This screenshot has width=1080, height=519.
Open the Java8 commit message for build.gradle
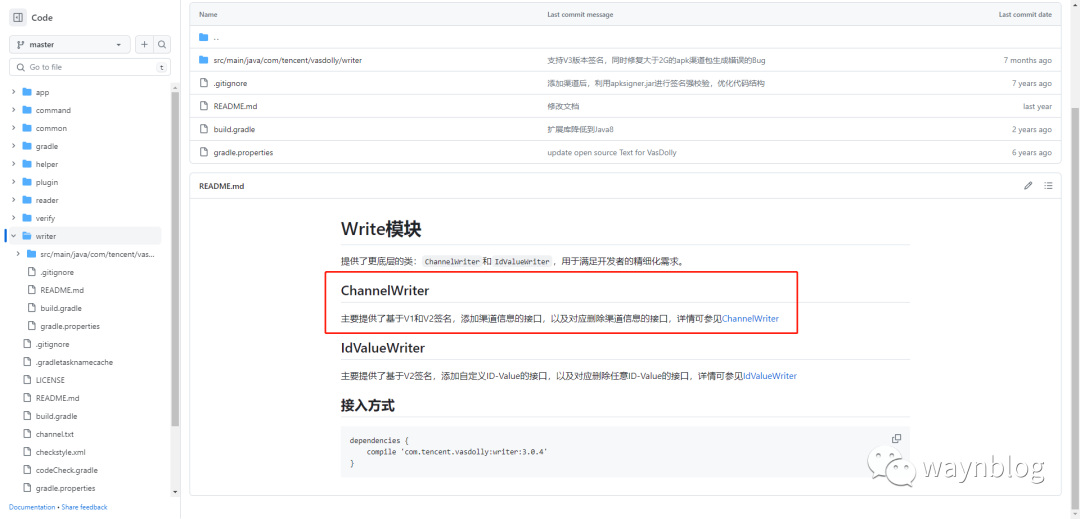pos(581,129)
